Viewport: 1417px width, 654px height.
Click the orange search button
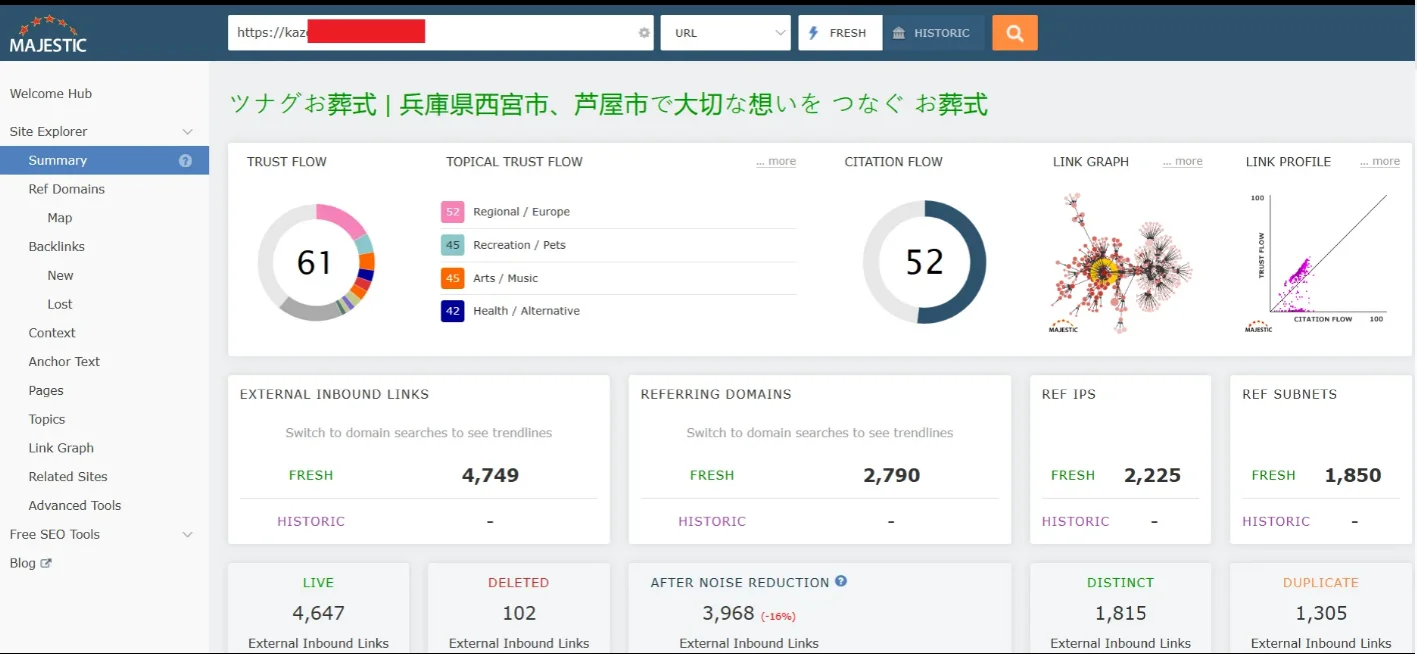click(x=1014, y=33)
